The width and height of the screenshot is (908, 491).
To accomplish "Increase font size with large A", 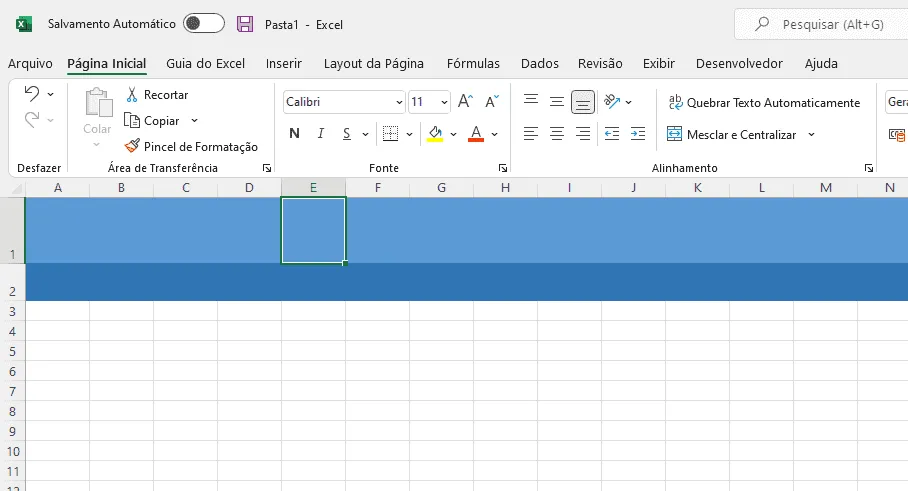I will (x=465, y=102).
